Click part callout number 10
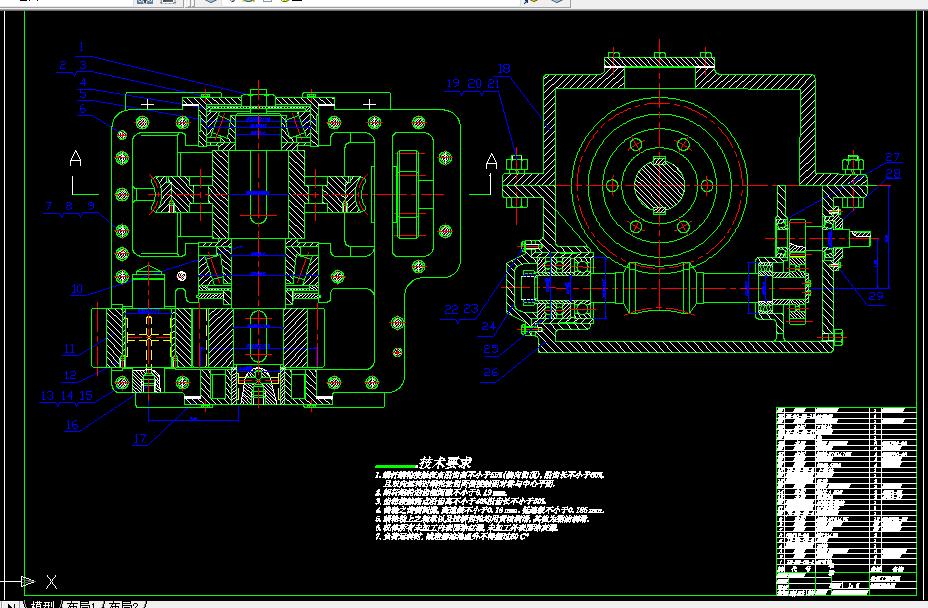Viewport: 928px width, 608px height. click(77, 289)
